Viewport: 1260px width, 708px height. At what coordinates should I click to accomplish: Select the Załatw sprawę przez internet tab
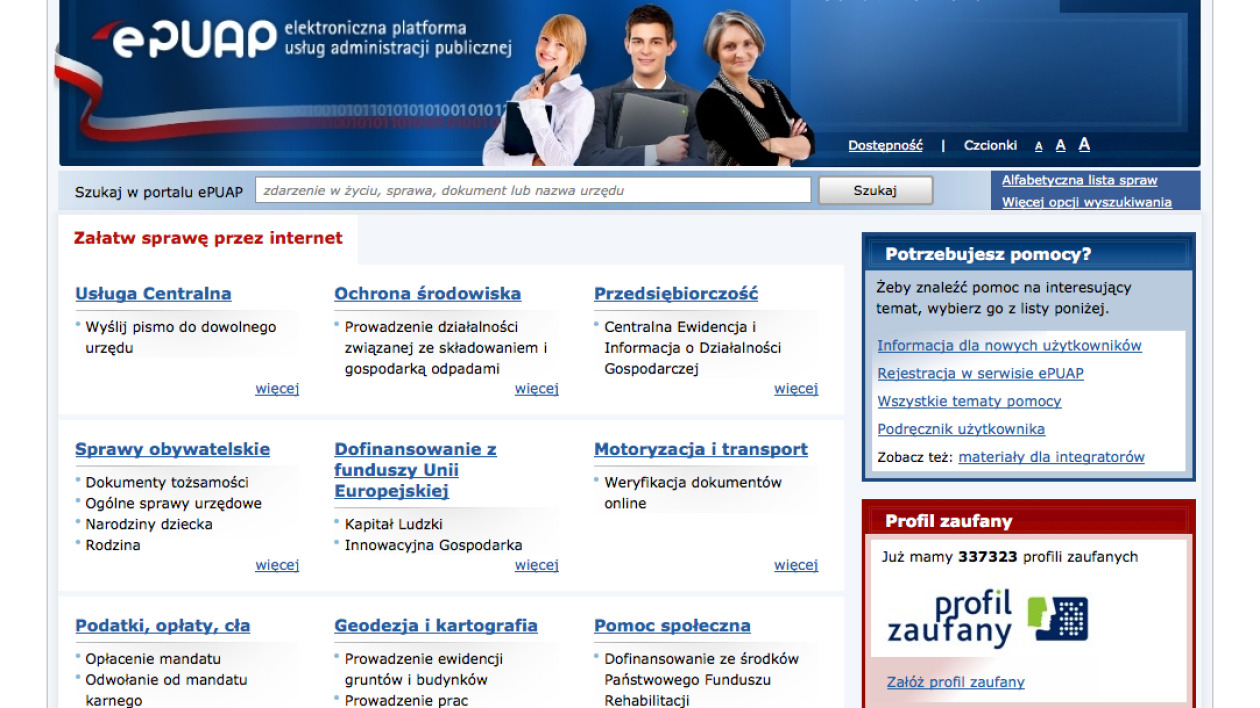208,238
